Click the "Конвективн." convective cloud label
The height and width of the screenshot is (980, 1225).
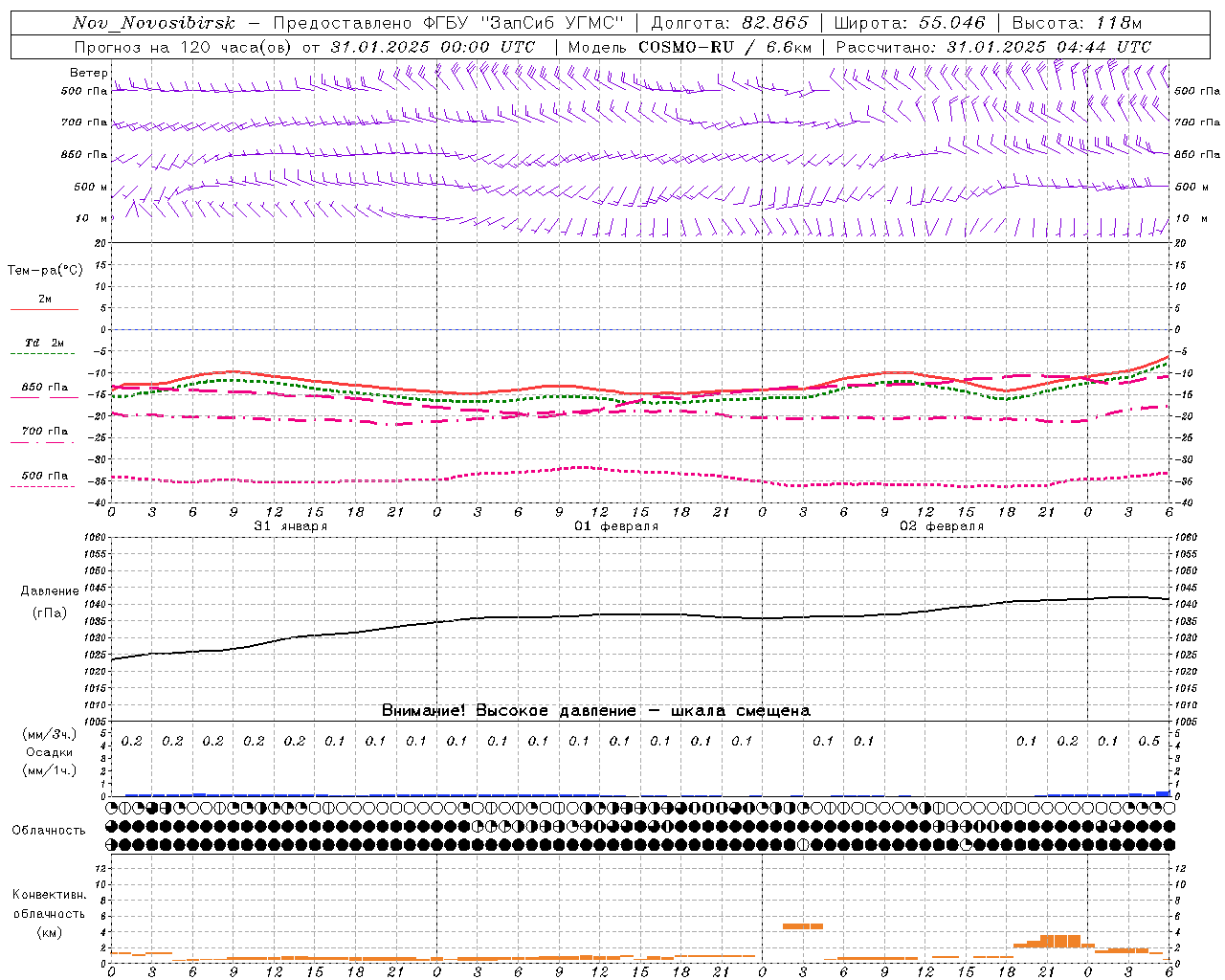(x=49, y=895)
